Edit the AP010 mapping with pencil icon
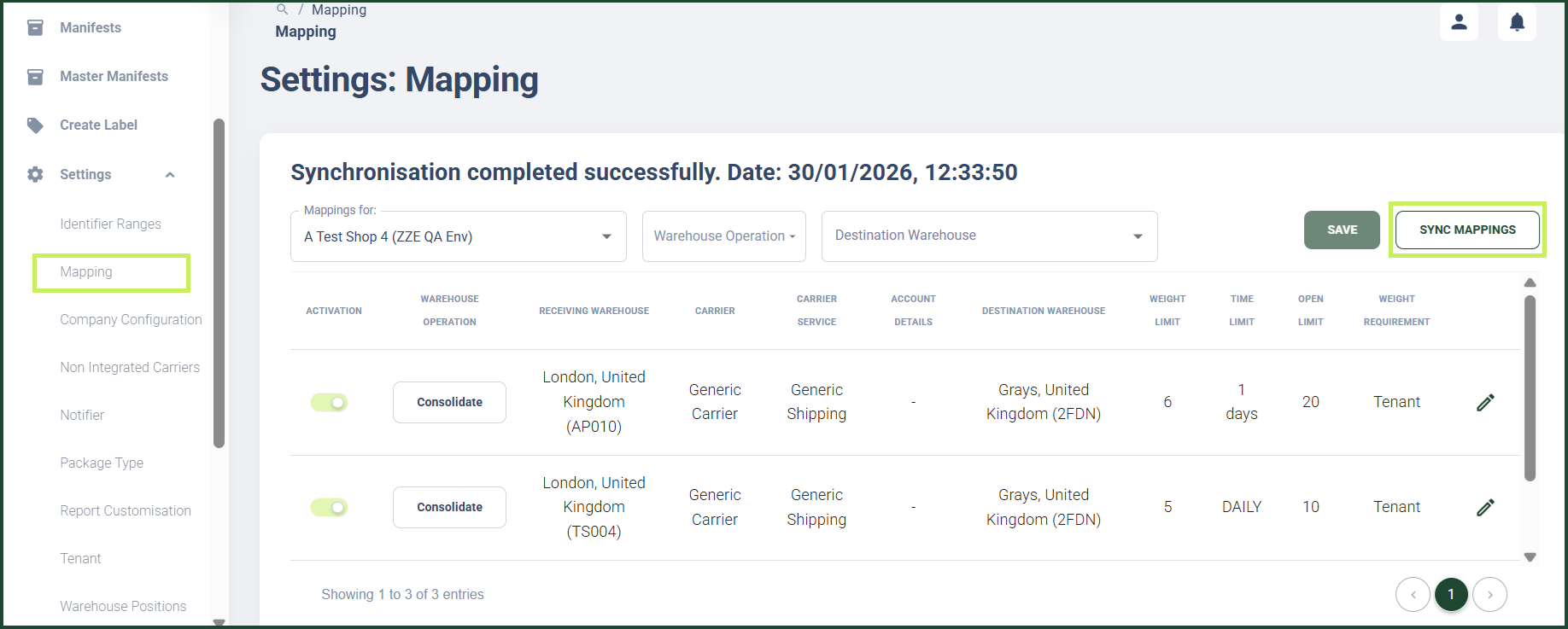The height and width of the screenshot is (629, 1568). [x=1485, y=402]
